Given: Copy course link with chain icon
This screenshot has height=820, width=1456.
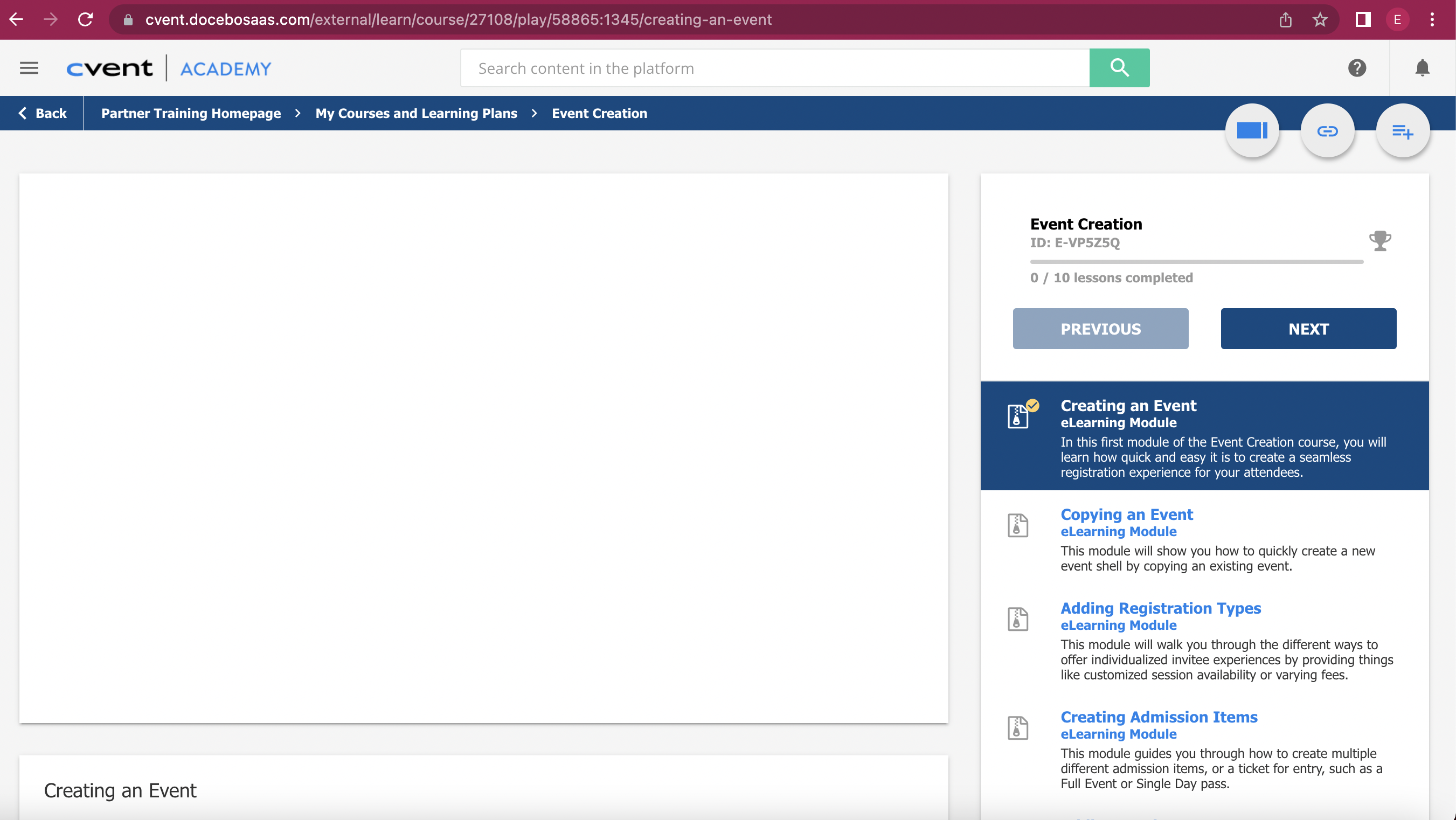Looking at the screenshot, I should (1327, 131).
